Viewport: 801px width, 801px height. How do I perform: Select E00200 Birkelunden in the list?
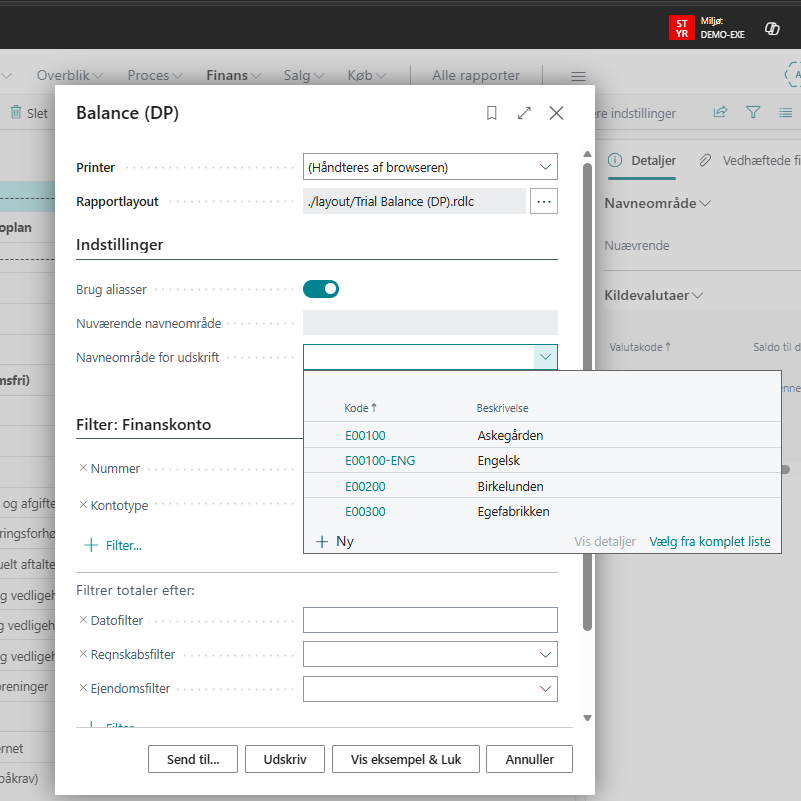pyautogui.click(x=542, y=486)
